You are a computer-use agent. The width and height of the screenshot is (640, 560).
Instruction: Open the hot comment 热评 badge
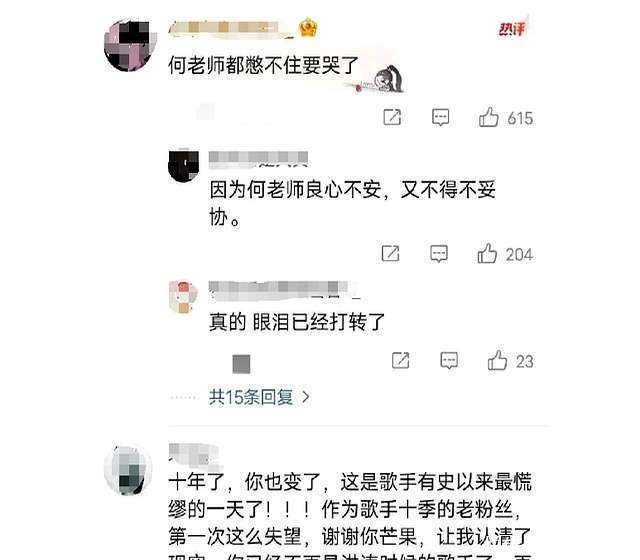[x=512, y=28]
